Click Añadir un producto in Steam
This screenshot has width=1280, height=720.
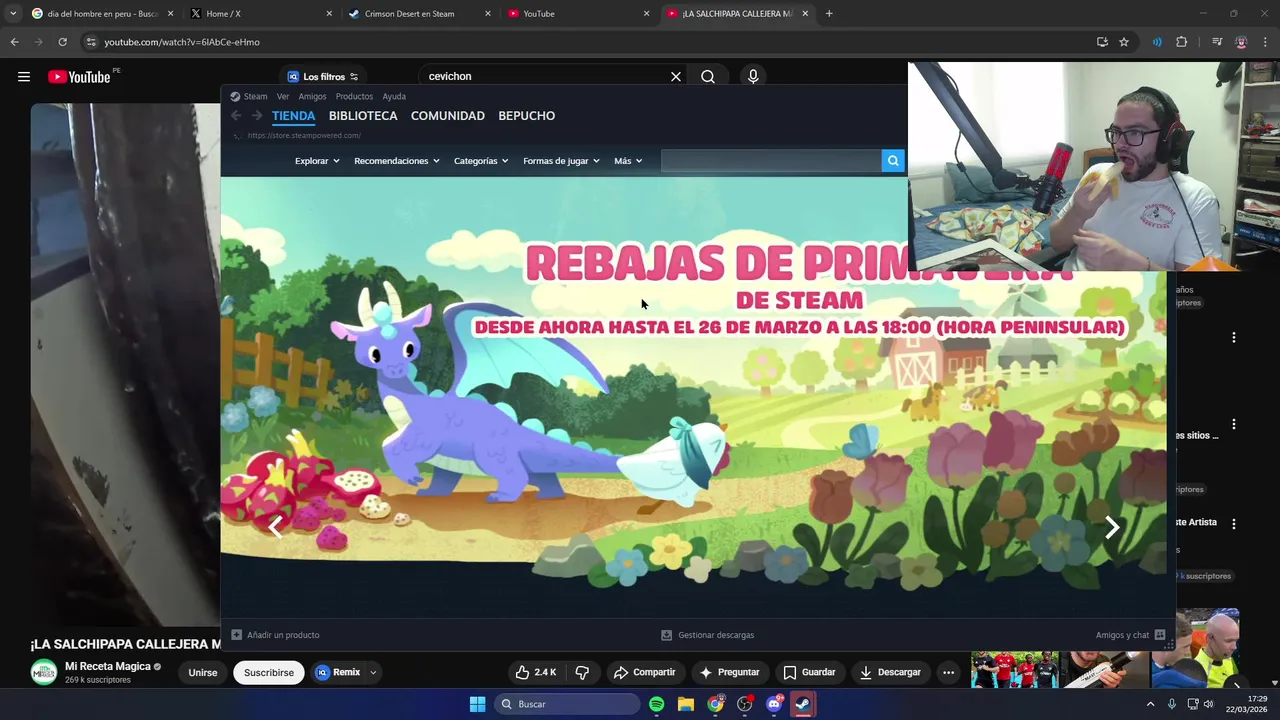[x=276, y=635]
